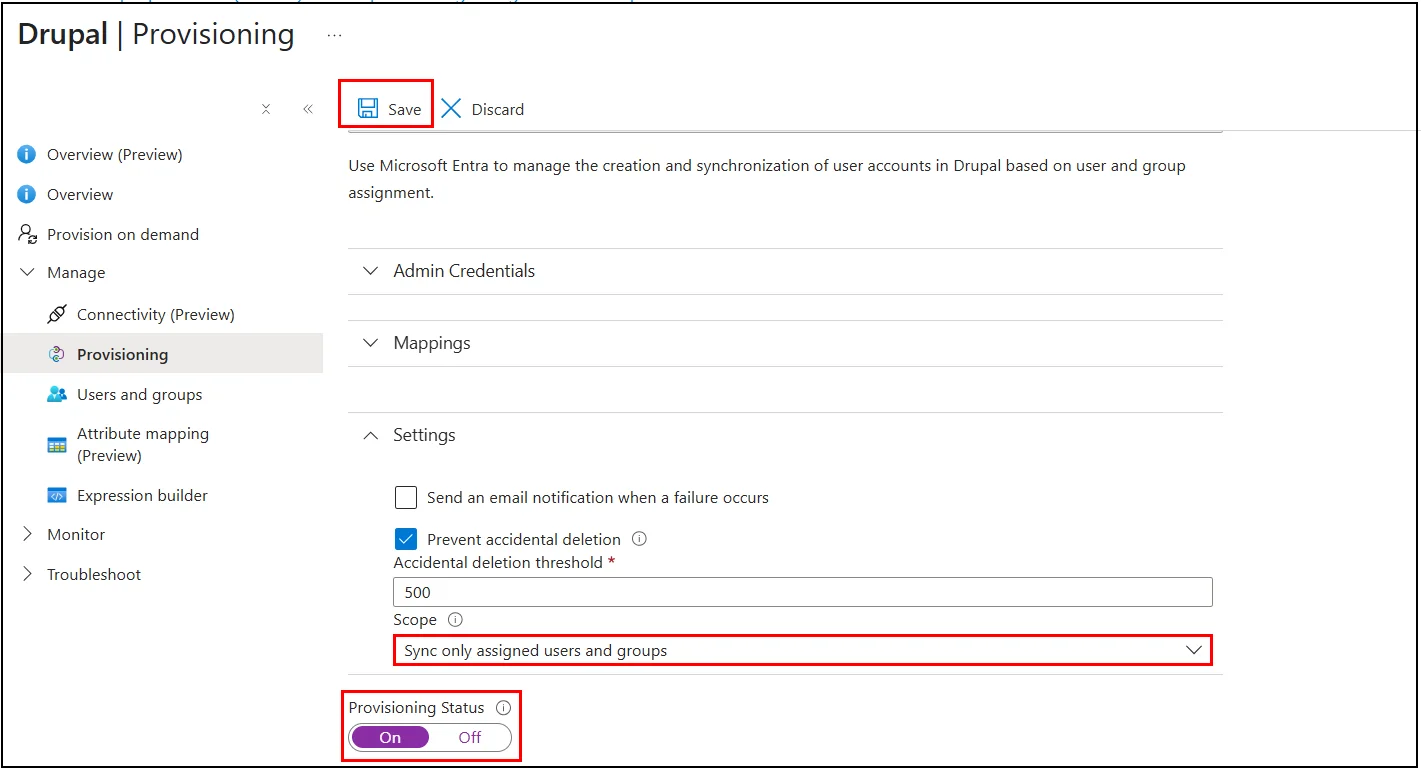
Task: Click info icon beside Prevent accidental deletion
Action: (640, 539)
